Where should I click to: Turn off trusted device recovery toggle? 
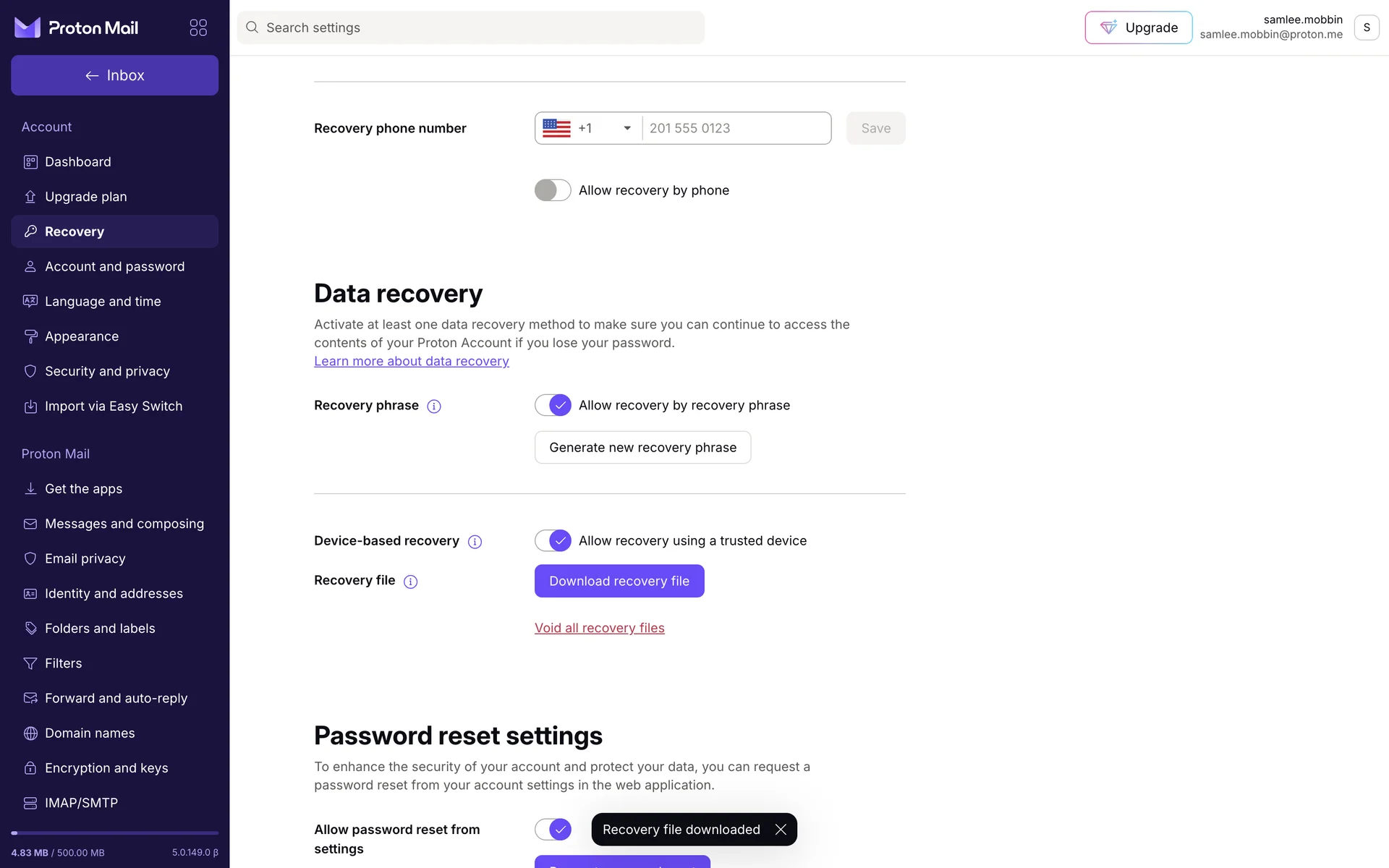click(x=553, y=540)
